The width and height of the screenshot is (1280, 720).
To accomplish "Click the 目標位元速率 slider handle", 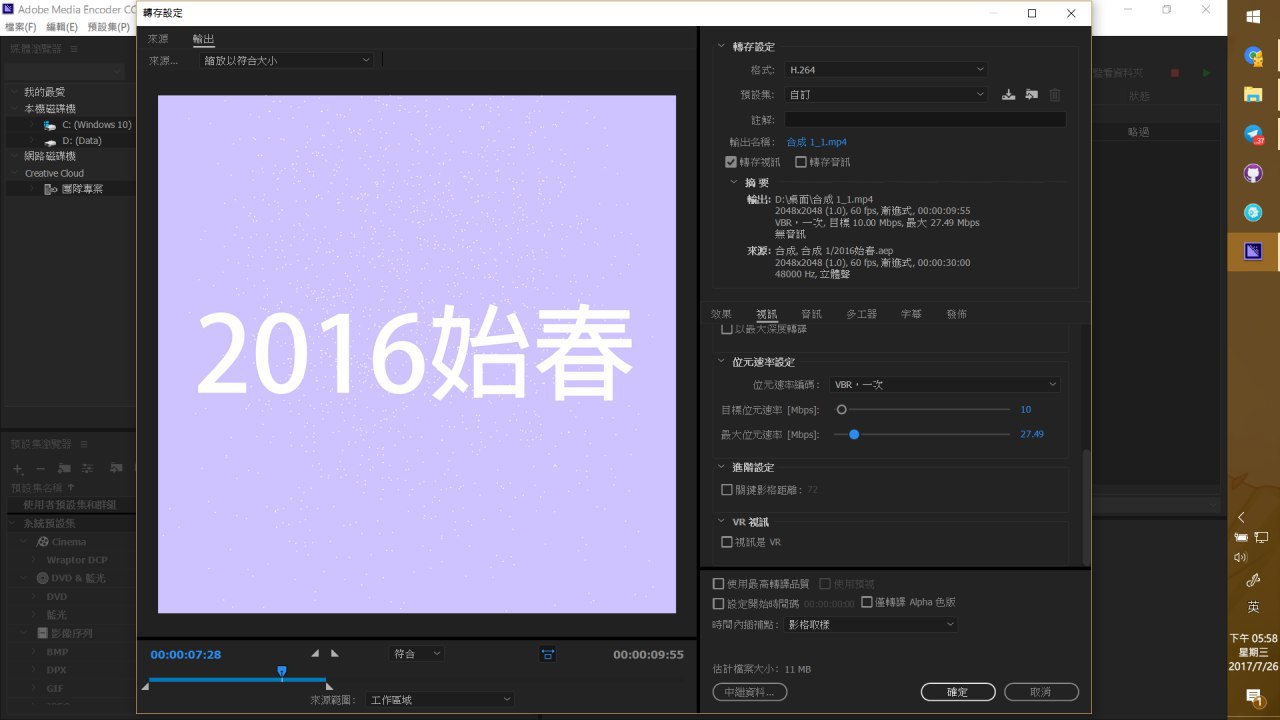I will tap(842, 409).
